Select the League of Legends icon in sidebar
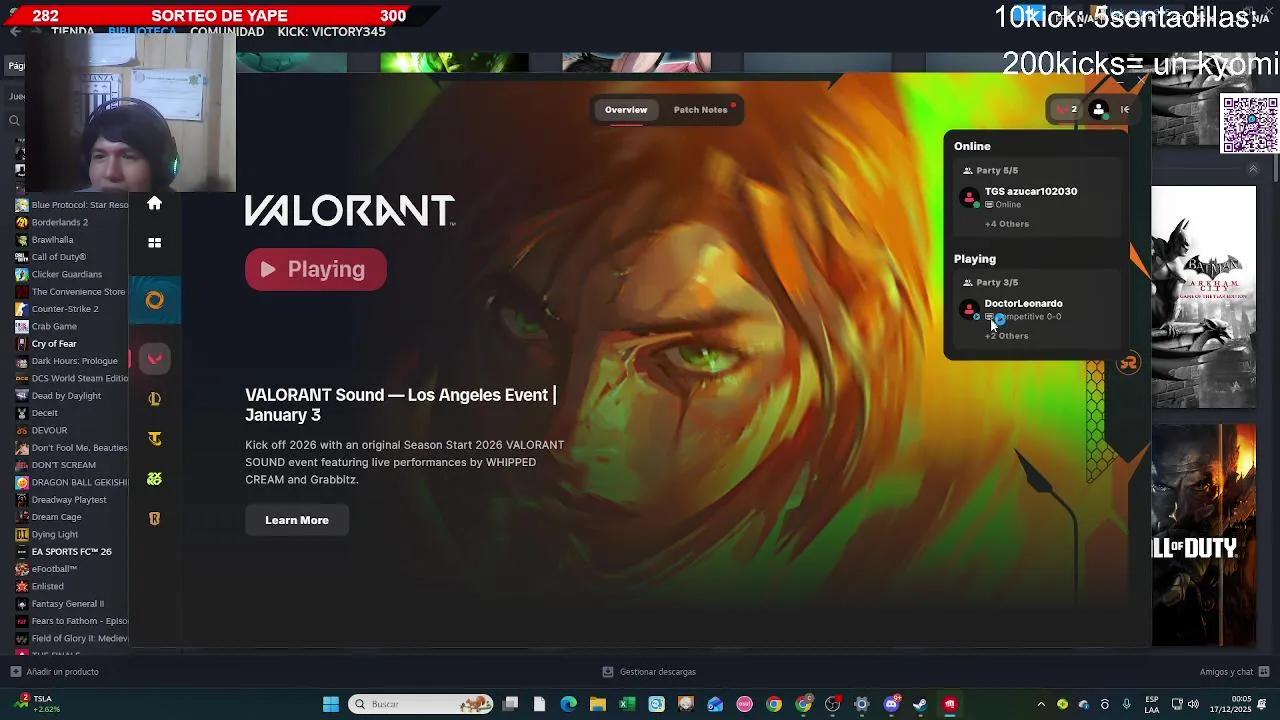The width and height of the screenshot is (1280, 720). 154,399
